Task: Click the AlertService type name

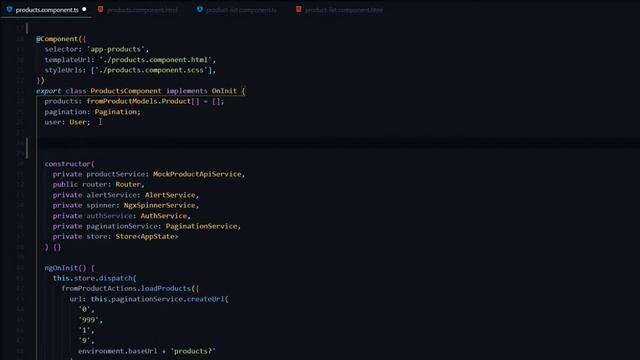Action: pyautogui.click(x=170, y=195)
